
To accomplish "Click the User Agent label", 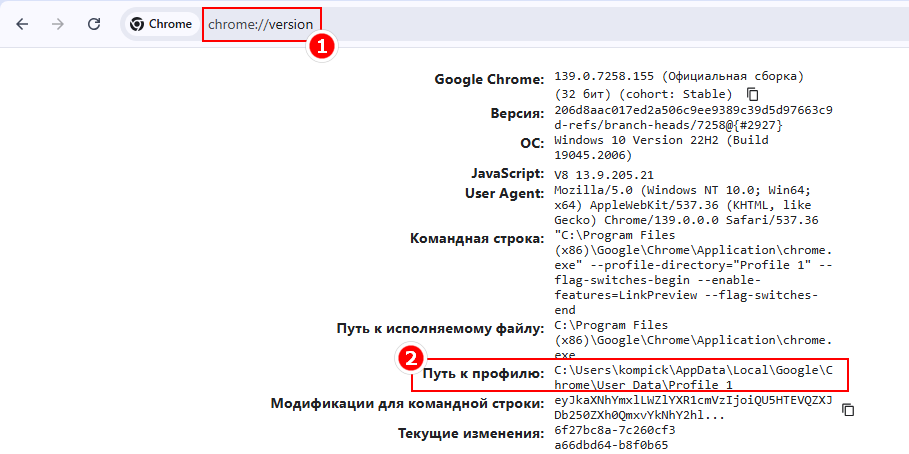I will click(x=505, y=194).
